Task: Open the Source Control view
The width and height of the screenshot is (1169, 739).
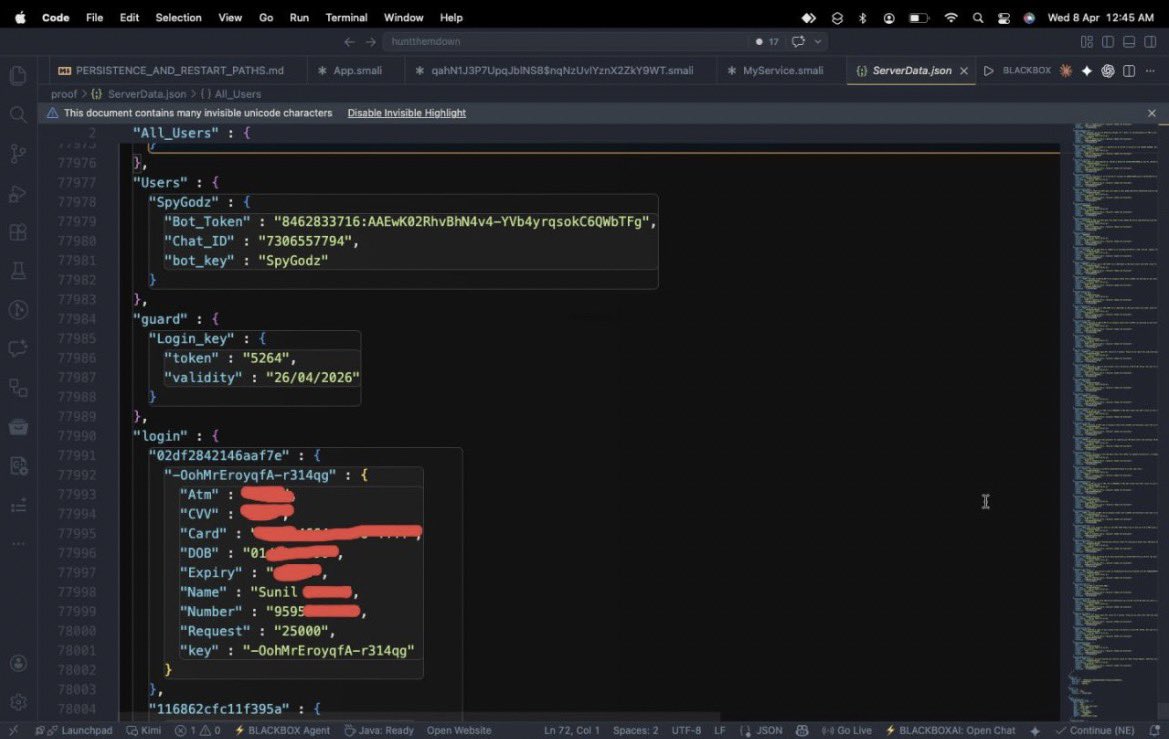Action: tap(18, 154)
